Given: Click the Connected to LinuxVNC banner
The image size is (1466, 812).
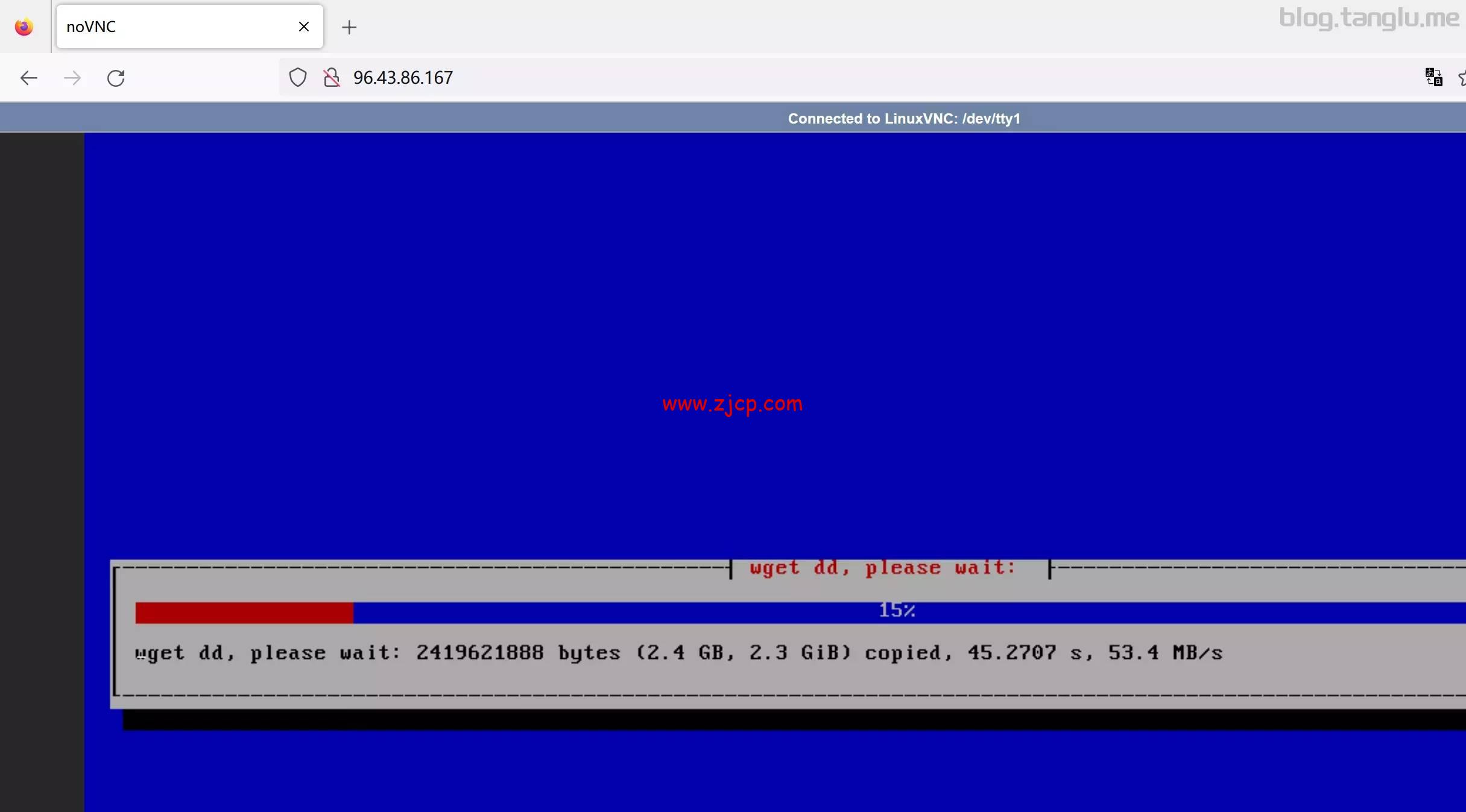Looking at the screenshot, I should pos(904,118).
